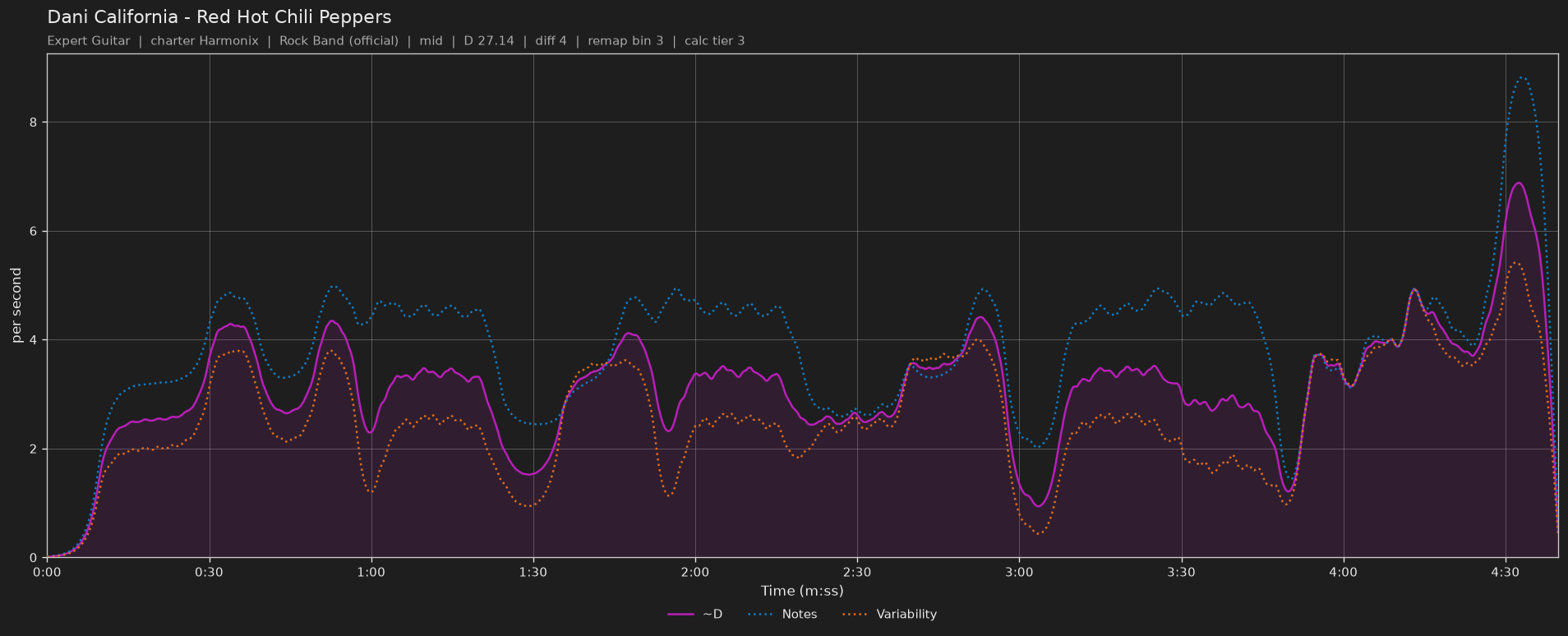Click the "Notes" legend entry
The image size is (1568, 636).
click(x=783, y=615)
